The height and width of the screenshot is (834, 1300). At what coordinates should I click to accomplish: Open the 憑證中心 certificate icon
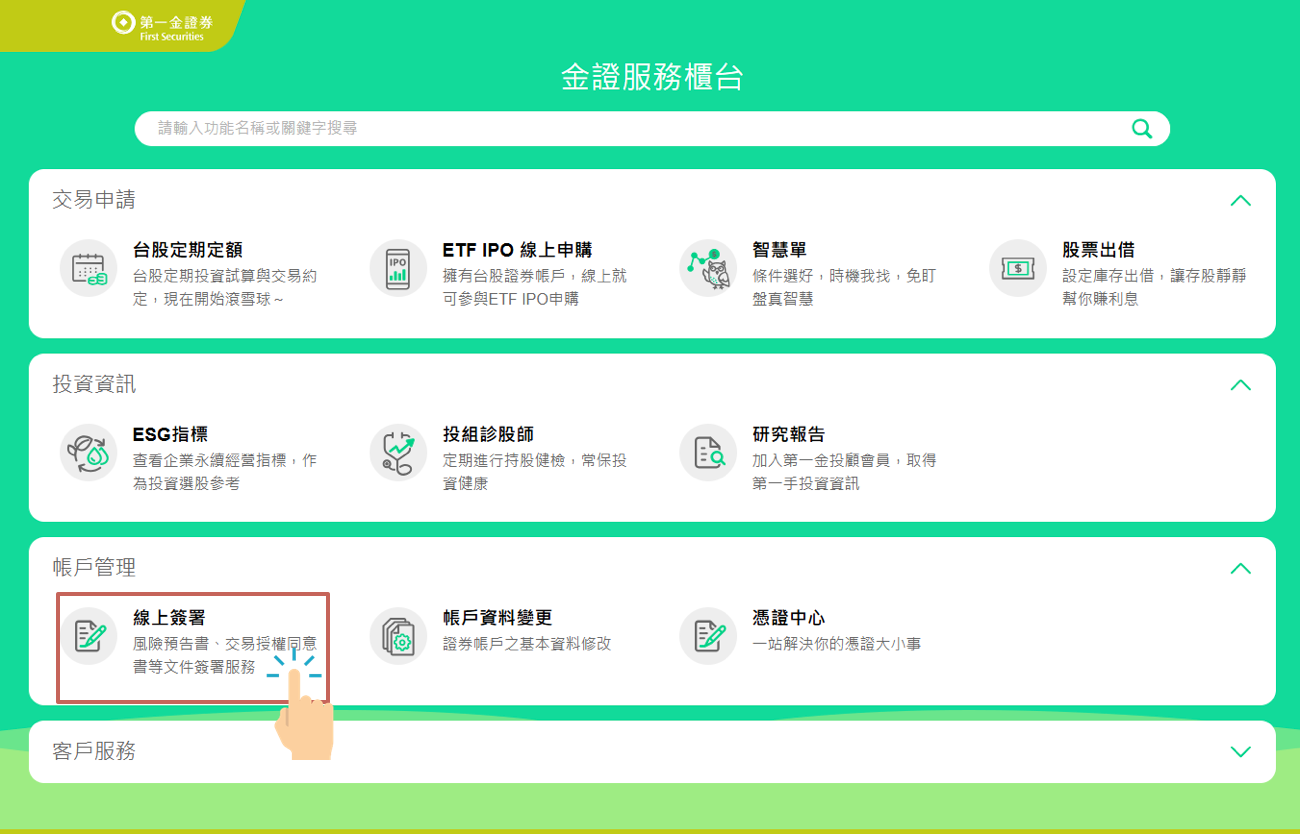pyautogui.click(x=708, y=636)
